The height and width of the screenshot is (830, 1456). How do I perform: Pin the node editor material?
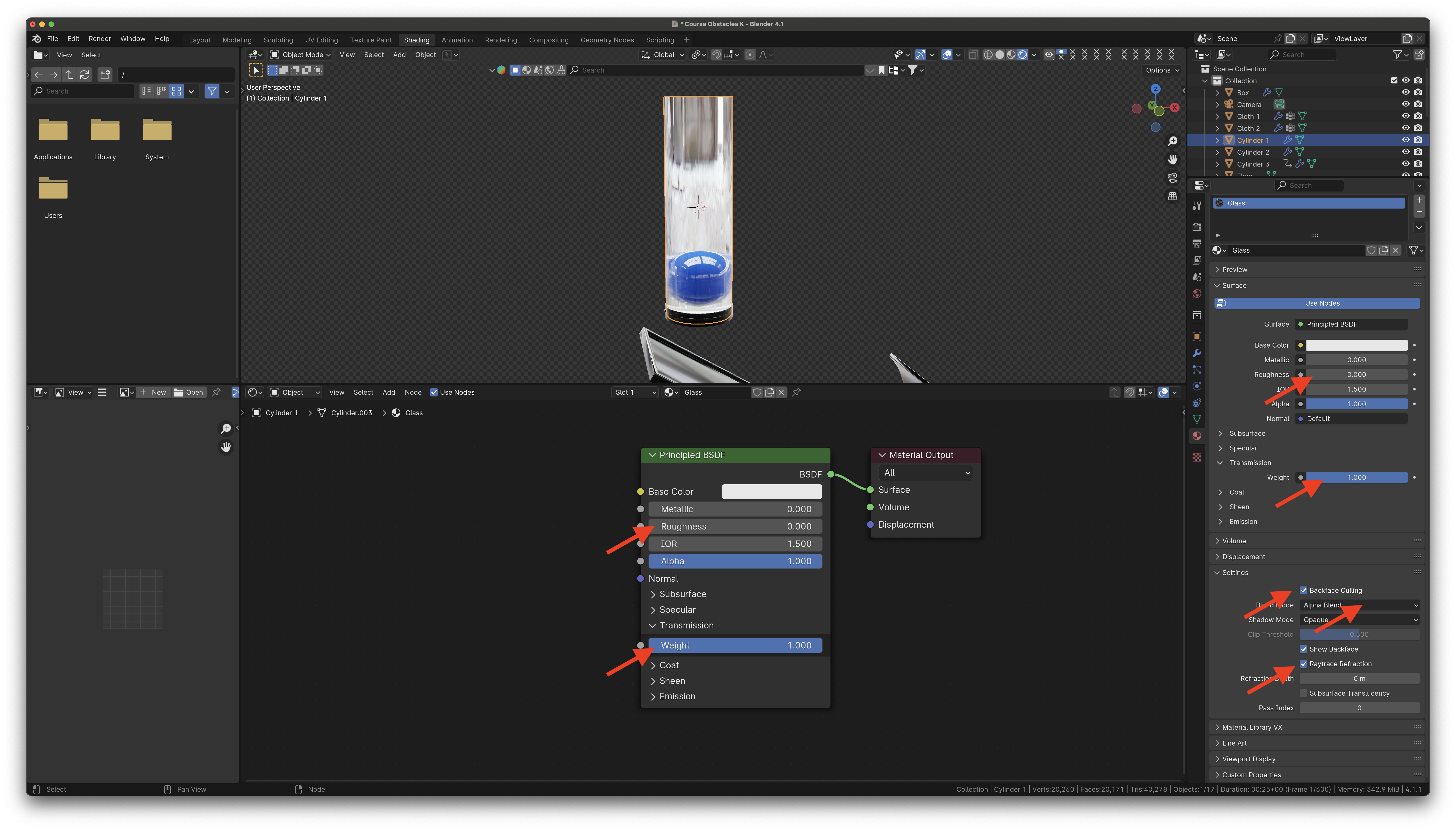(x=796, y=392)
